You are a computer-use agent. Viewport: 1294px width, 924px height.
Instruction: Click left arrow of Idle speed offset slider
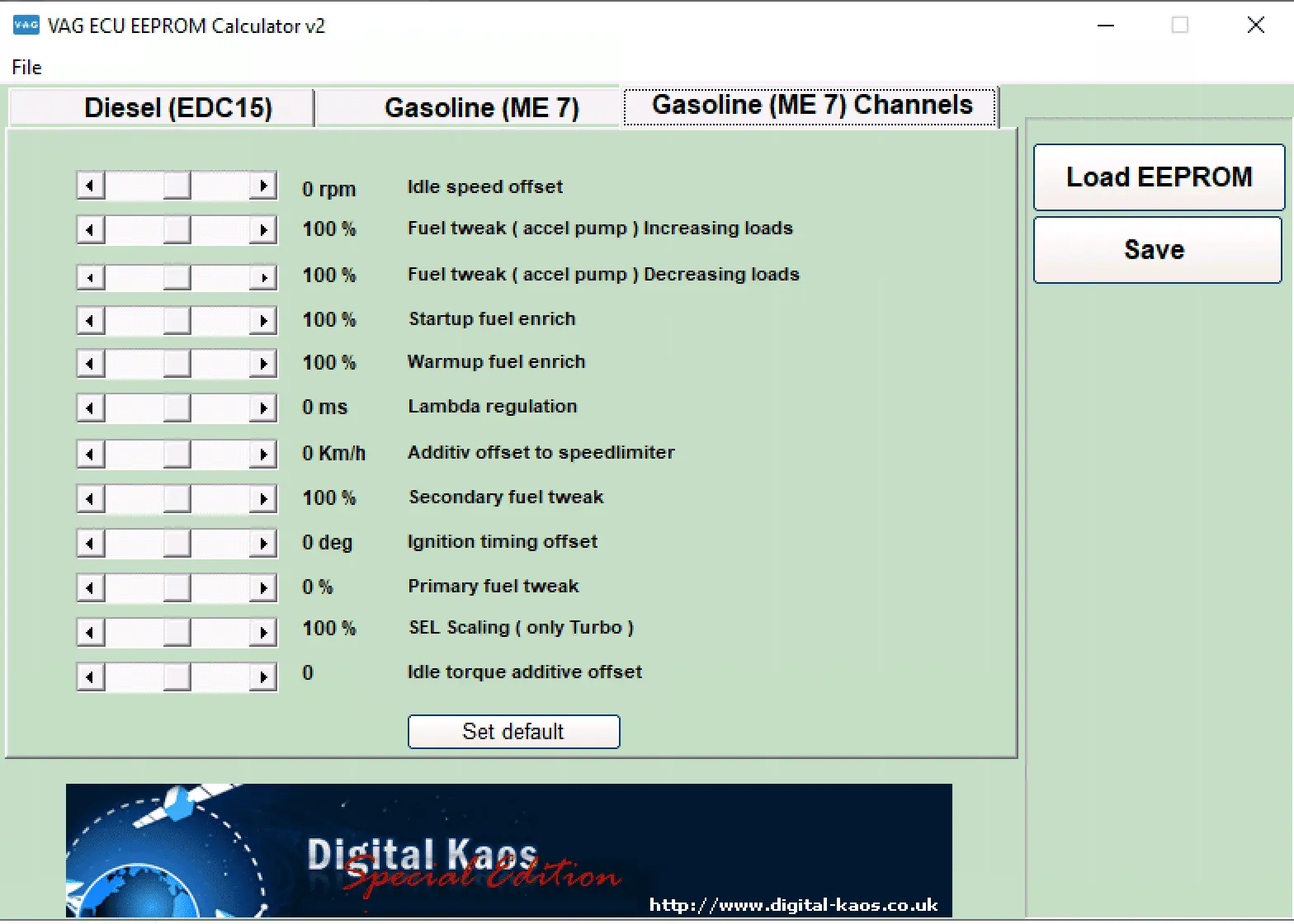click(92, 186)
